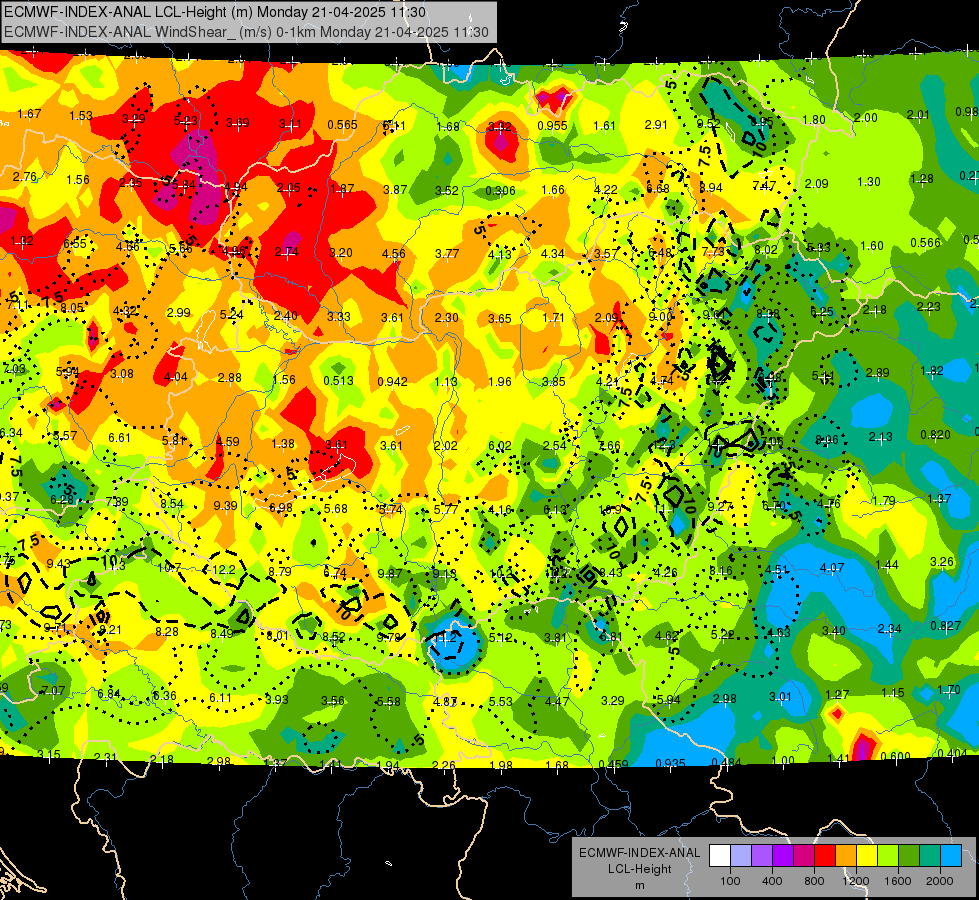Click the light lavender legend color swatch
The height and width of the screenshot is (900, 979).
coord(741,856)
